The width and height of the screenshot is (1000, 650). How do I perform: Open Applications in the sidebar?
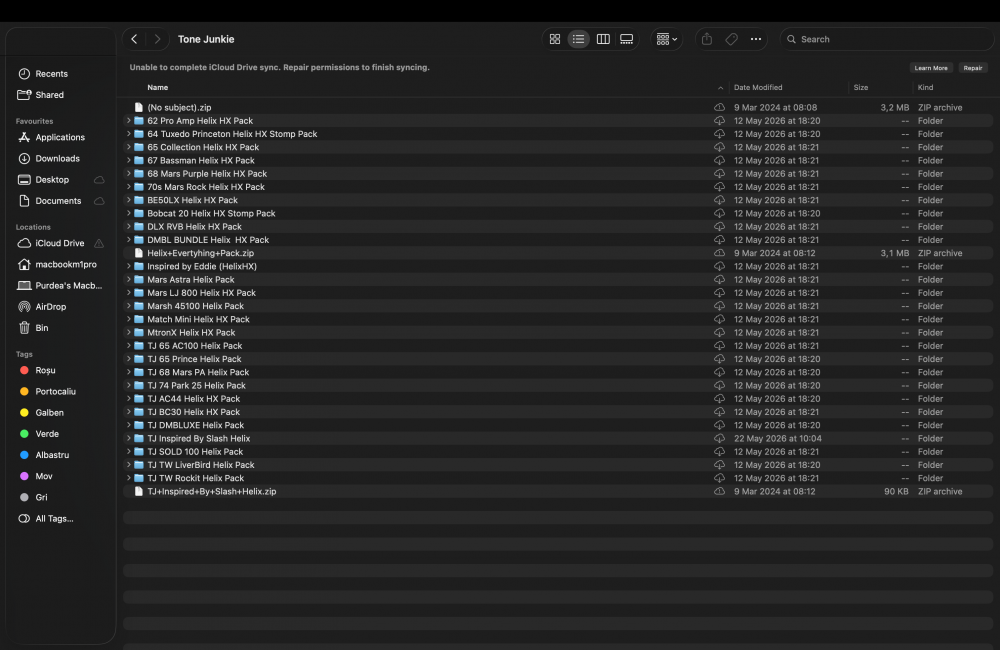(x=61, y=137)
